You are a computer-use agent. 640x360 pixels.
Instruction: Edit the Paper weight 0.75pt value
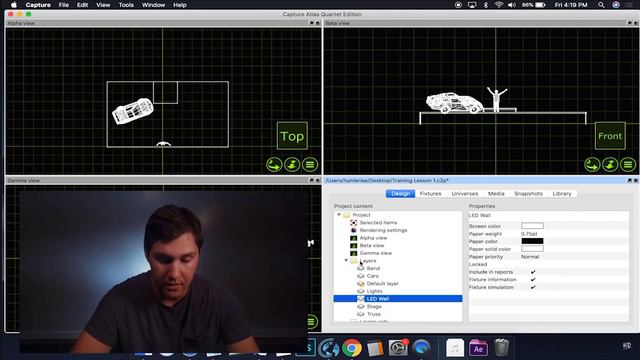click(x=529, y=234)
